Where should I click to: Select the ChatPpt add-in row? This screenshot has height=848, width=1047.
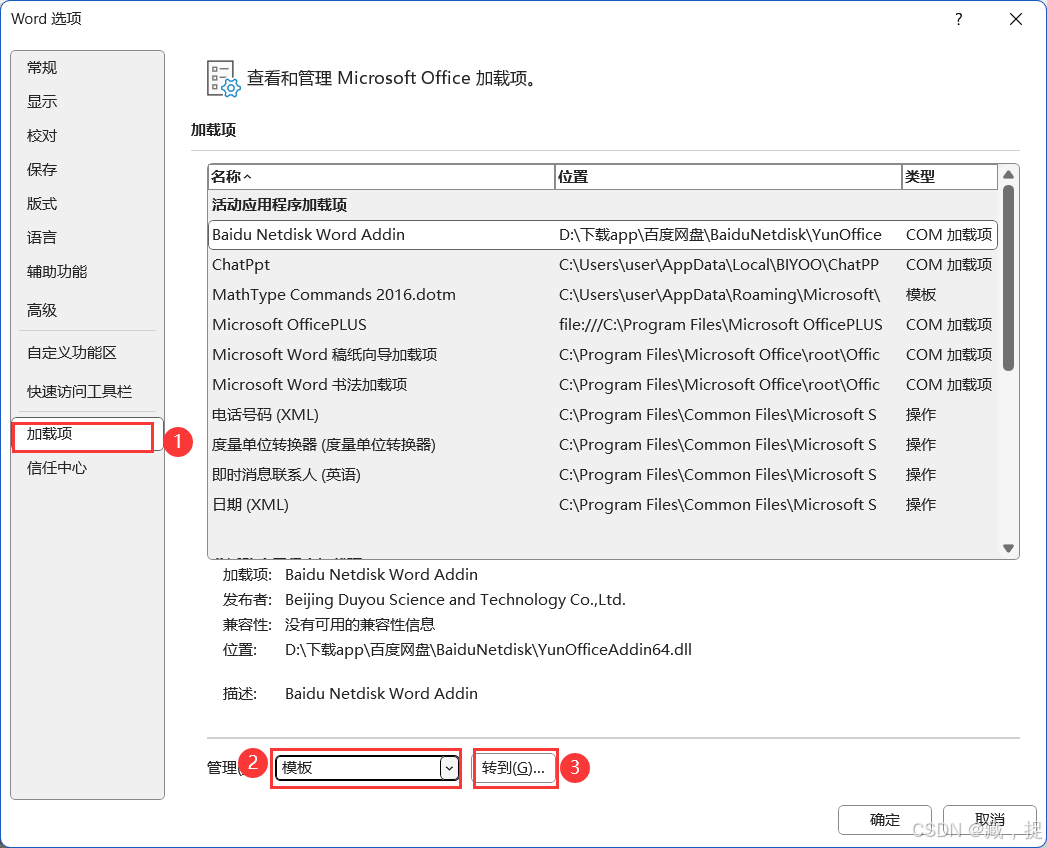603,265
